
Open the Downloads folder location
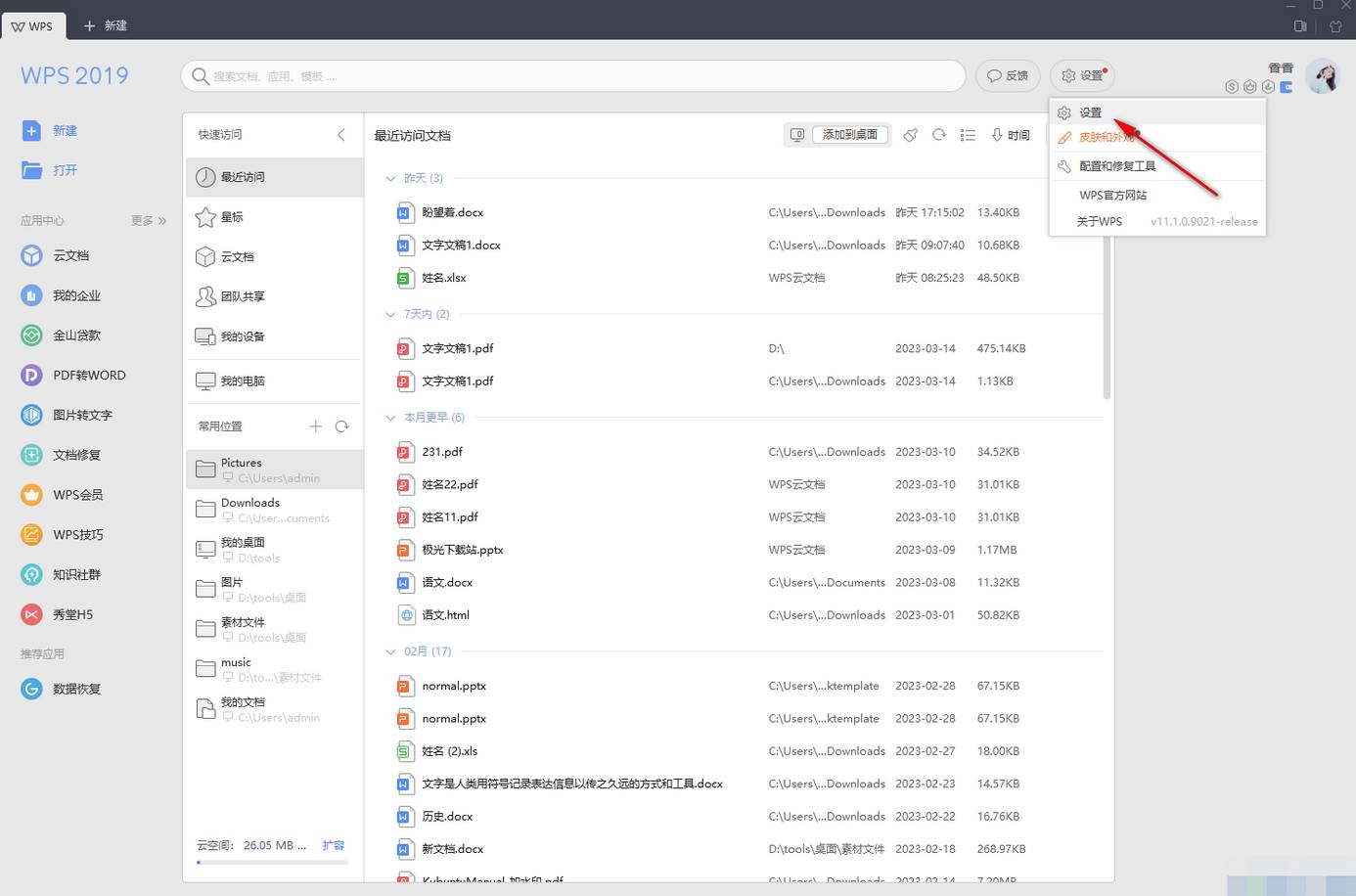click(x=274, y=510)
